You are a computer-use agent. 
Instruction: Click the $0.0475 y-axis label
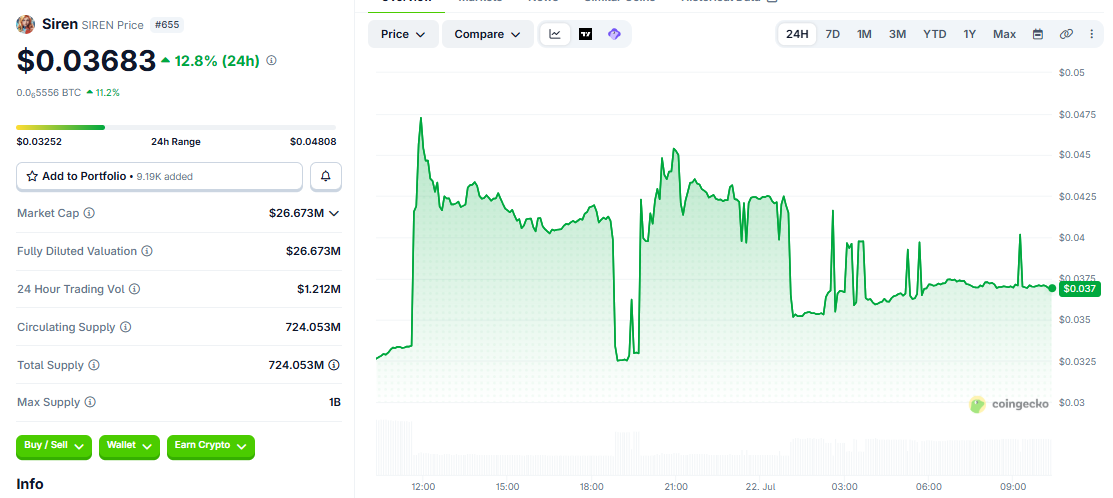pos(1077,114)
